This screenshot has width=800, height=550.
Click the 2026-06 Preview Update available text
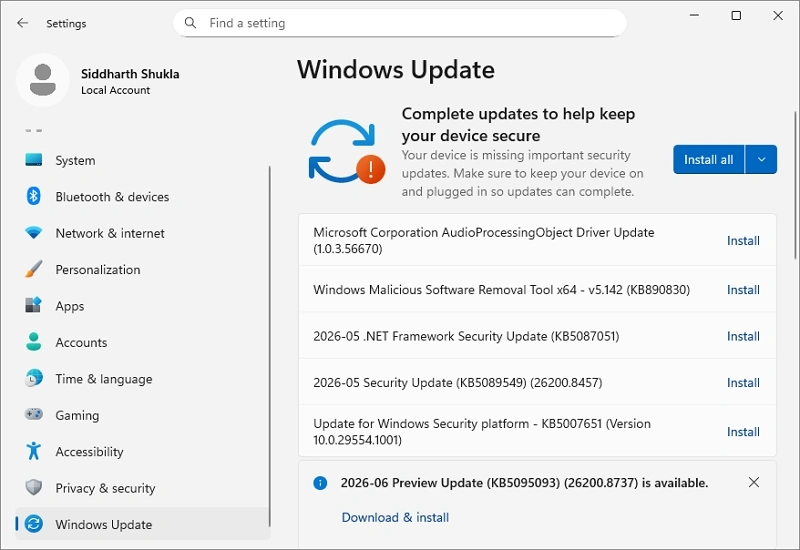[x=524, y=483]
